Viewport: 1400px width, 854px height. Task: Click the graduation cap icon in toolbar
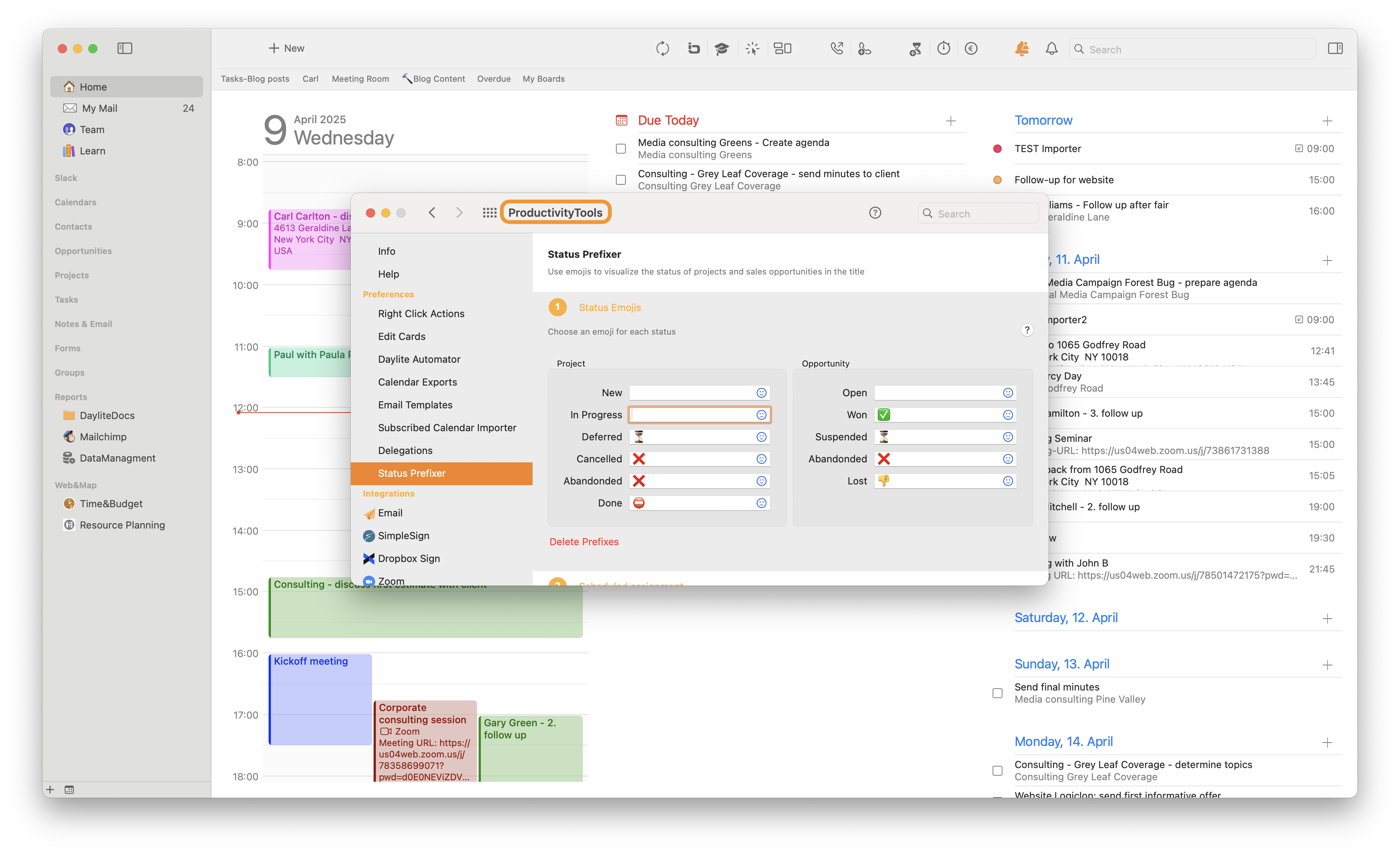click(x=722, y=49)
